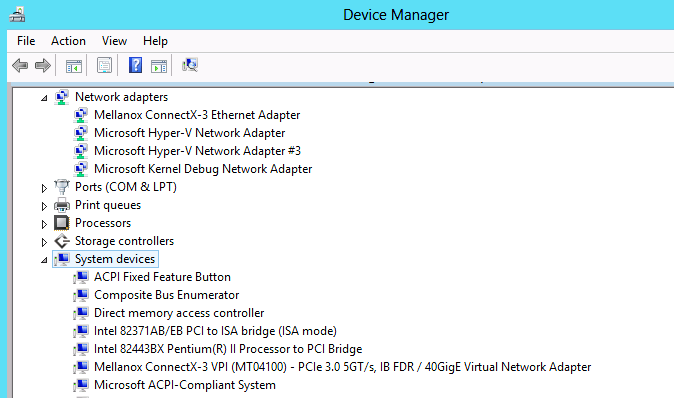Expand the Storage controllers category
This screenshot has height=398, width=674.
pos(44,242)
